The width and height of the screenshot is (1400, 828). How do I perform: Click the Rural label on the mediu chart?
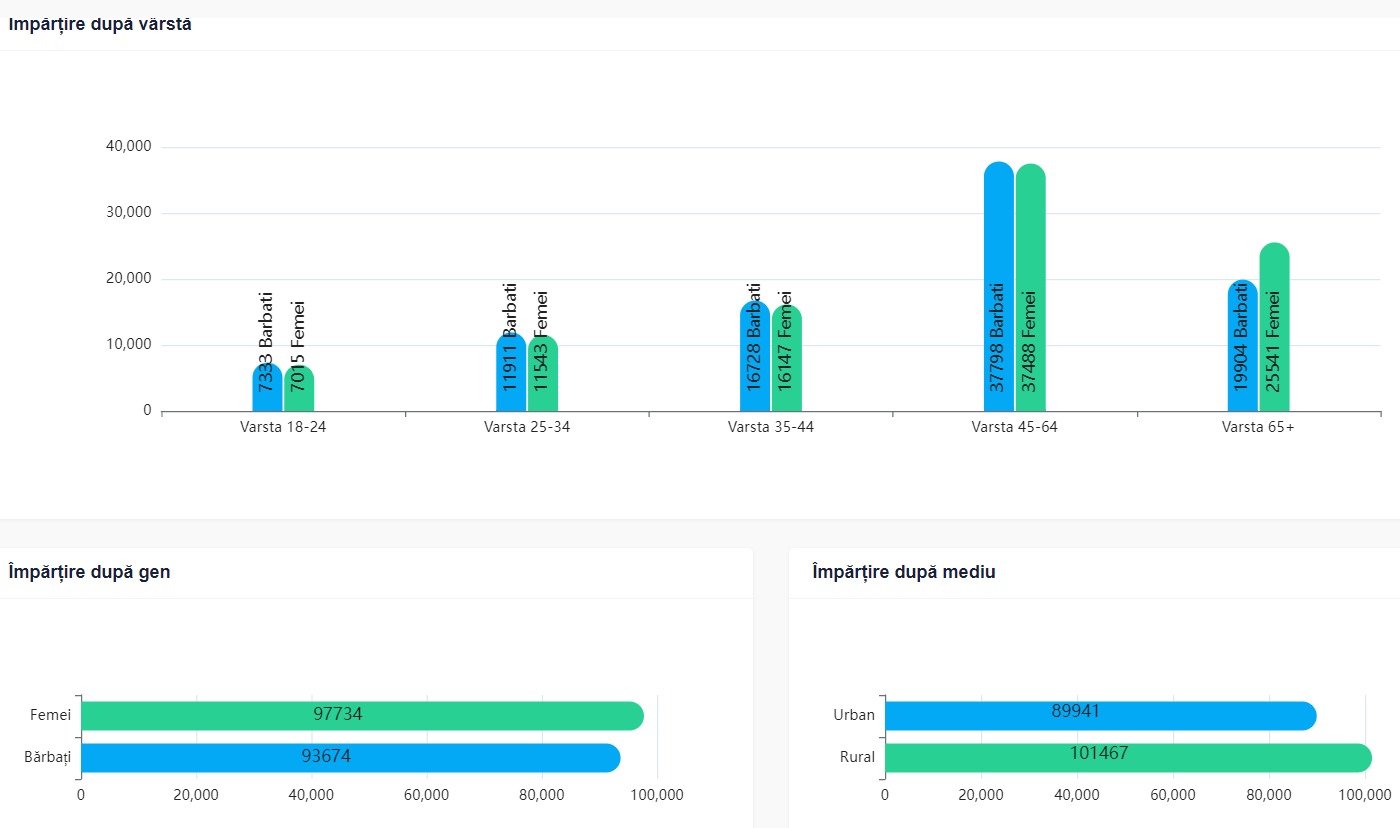[x=857, y=757]
